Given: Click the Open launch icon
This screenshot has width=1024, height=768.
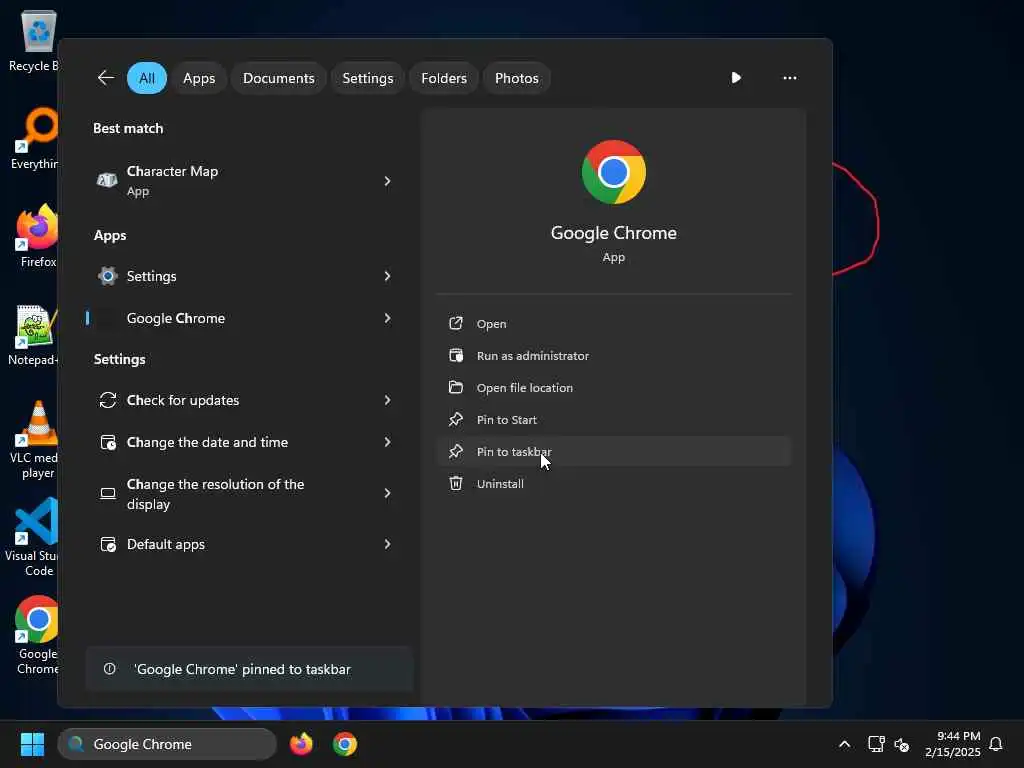Looking at the screenshot, I should point(456,323).
